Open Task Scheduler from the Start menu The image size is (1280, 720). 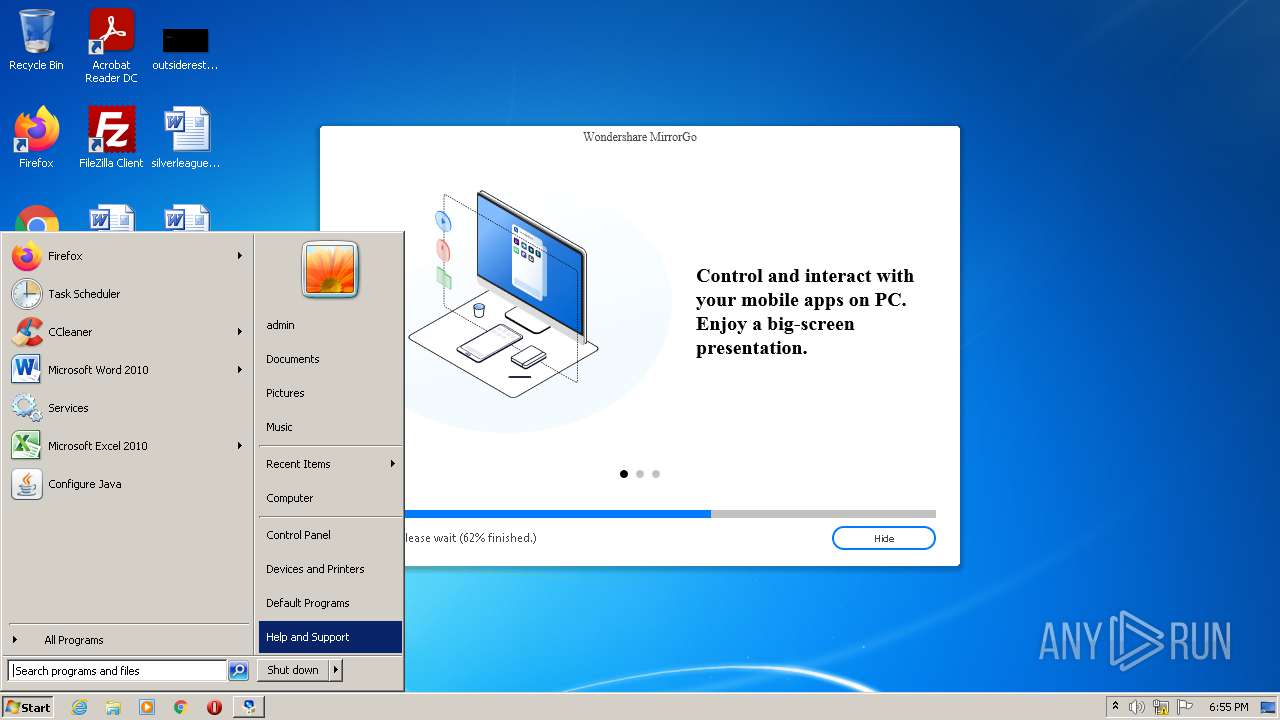point(127,294)
